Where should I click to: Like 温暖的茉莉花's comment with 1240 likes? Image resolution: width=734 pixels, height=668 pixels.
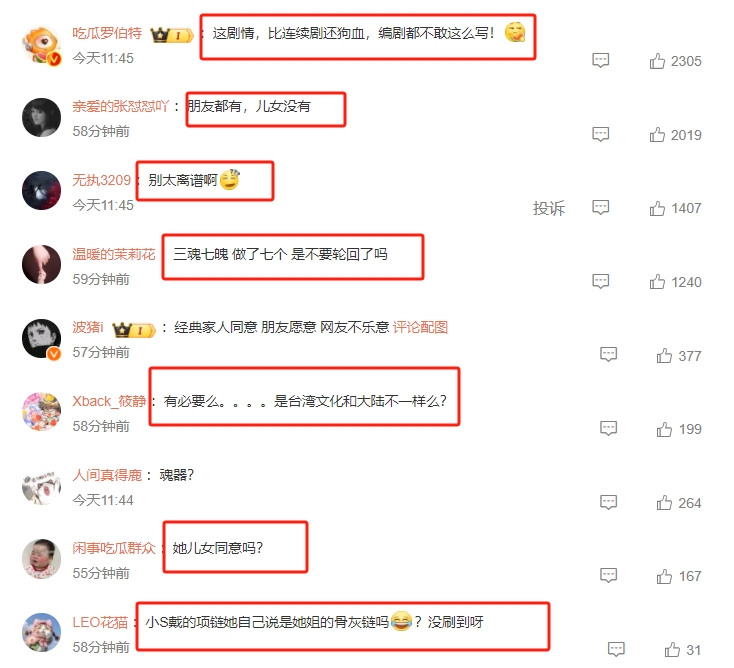click(657, 282)
